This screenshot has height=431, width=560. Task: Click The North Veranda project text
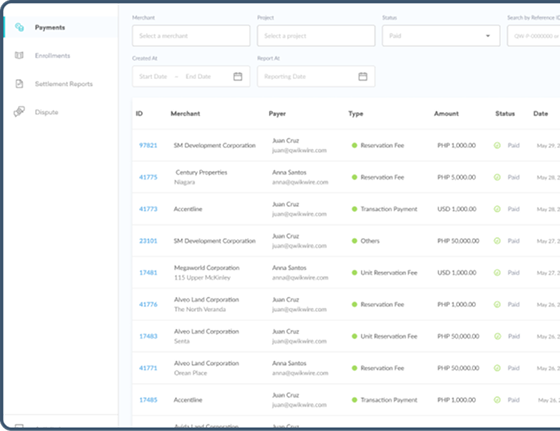tap(200, 309)
